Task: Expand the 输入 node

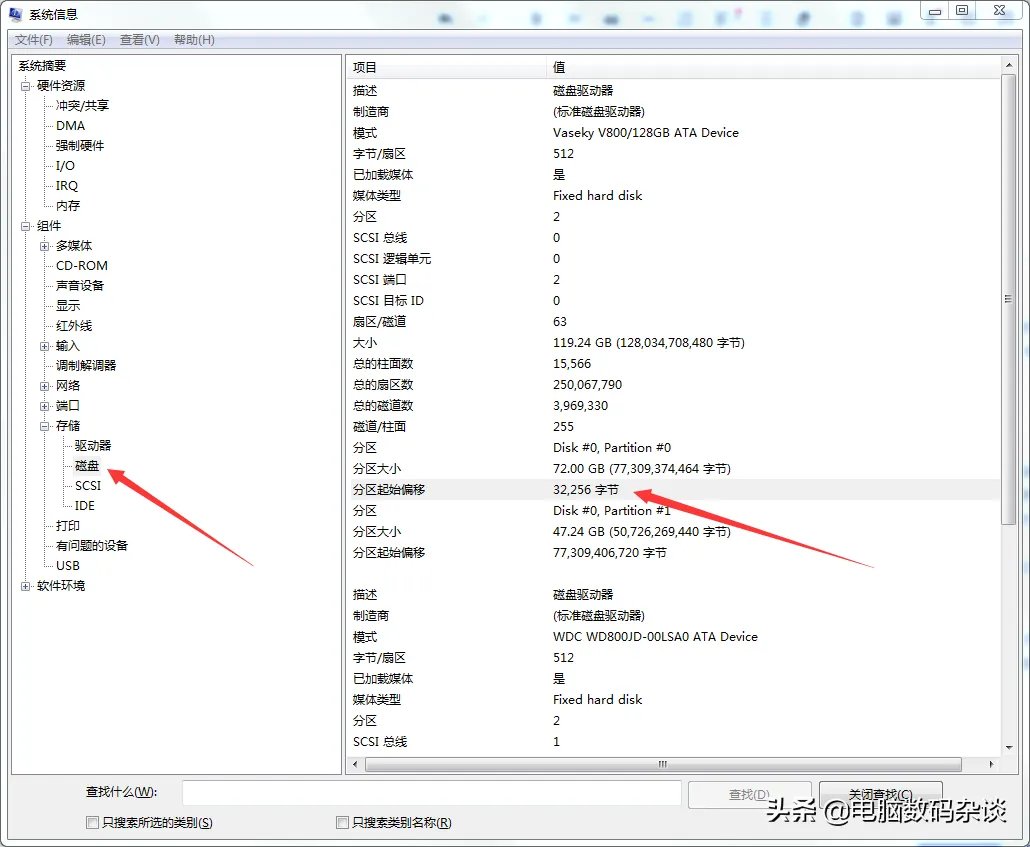Action: (x=44, y=345)
